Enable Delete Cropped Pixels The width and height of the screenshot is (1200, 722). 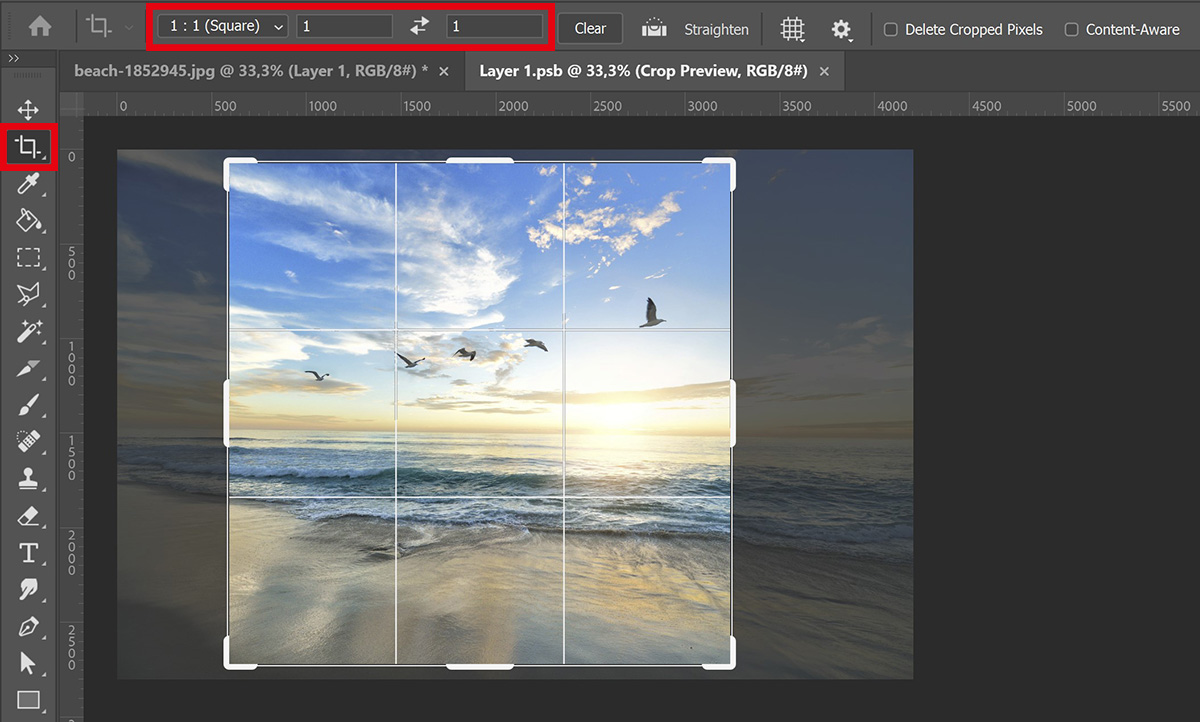(889, 30)
